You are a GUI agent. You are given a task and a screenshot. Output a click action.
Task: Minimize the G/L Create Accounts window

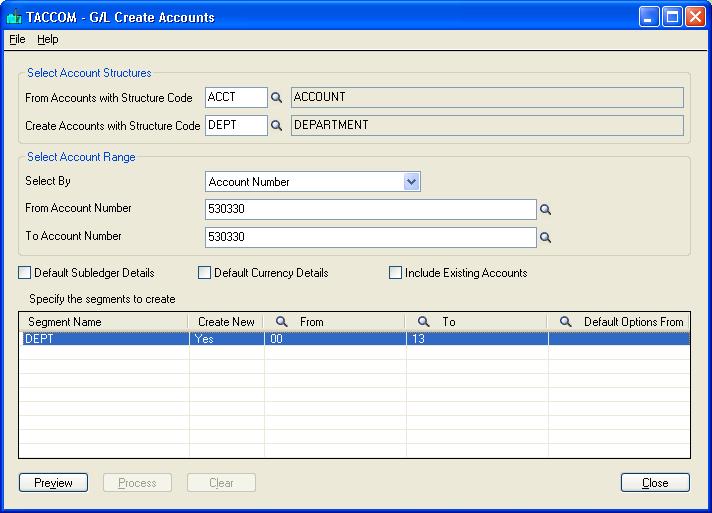[x=648, y=17]
